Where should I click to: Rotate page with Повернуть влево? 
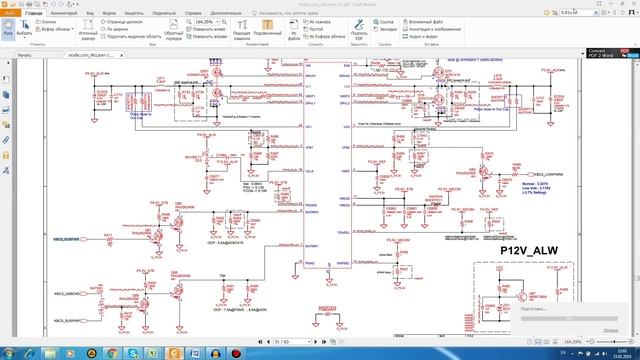[206, 29]
